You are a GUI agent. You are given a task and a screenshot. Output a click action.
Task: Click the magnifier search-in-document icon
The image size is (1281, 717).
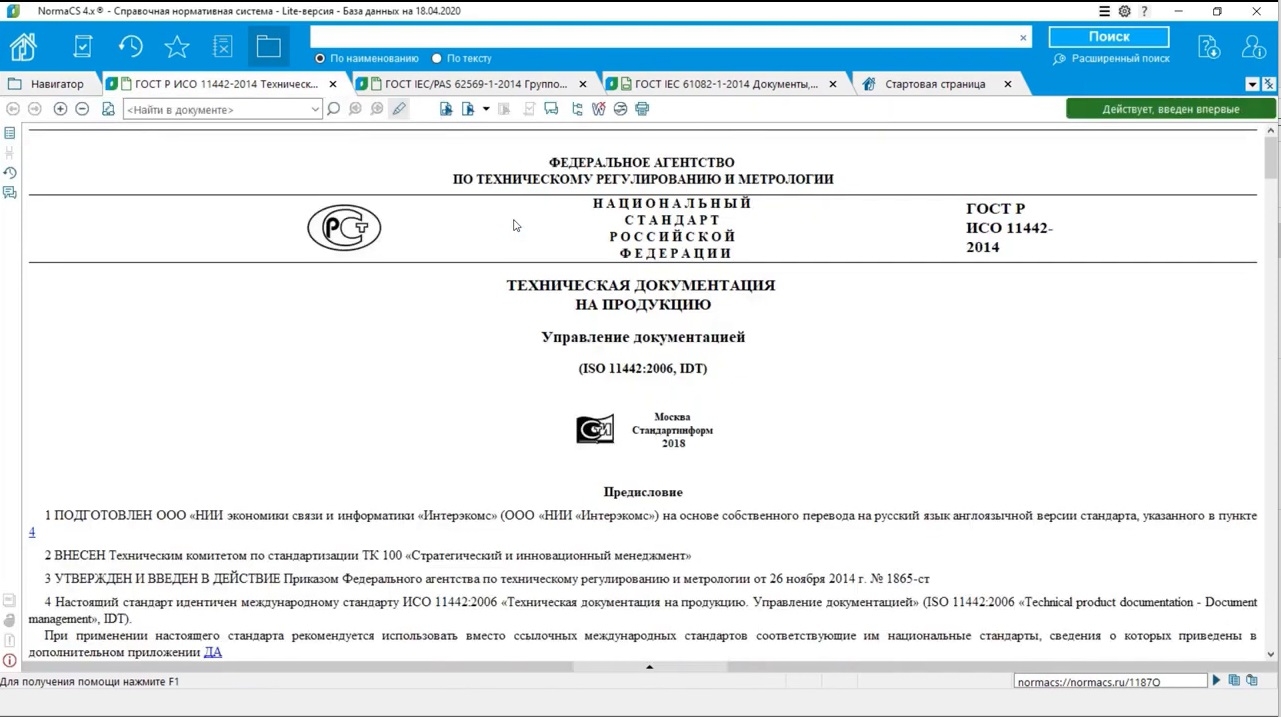[x=333, y=109]
